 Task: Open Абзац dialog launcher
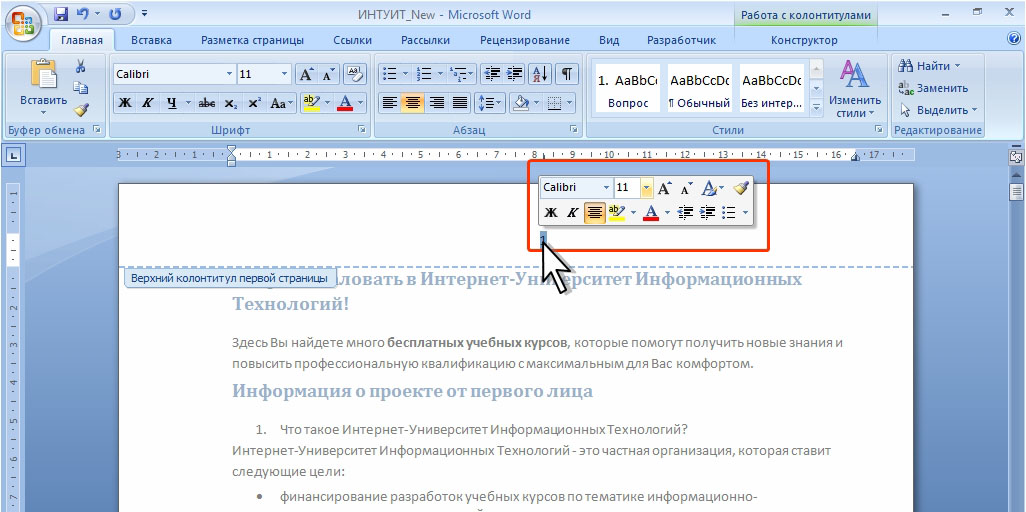[574, 130]
